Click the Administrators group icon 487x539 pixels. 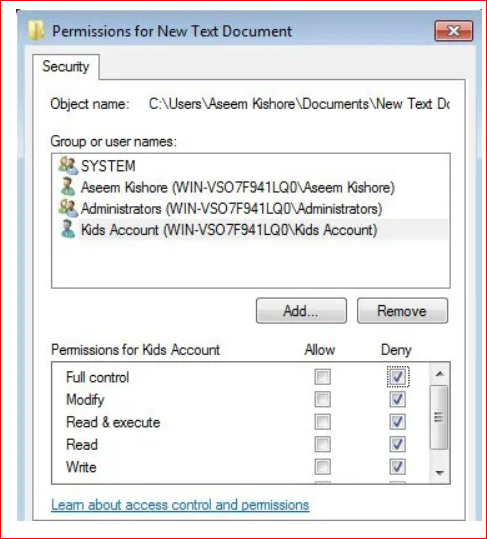[68, 208]
